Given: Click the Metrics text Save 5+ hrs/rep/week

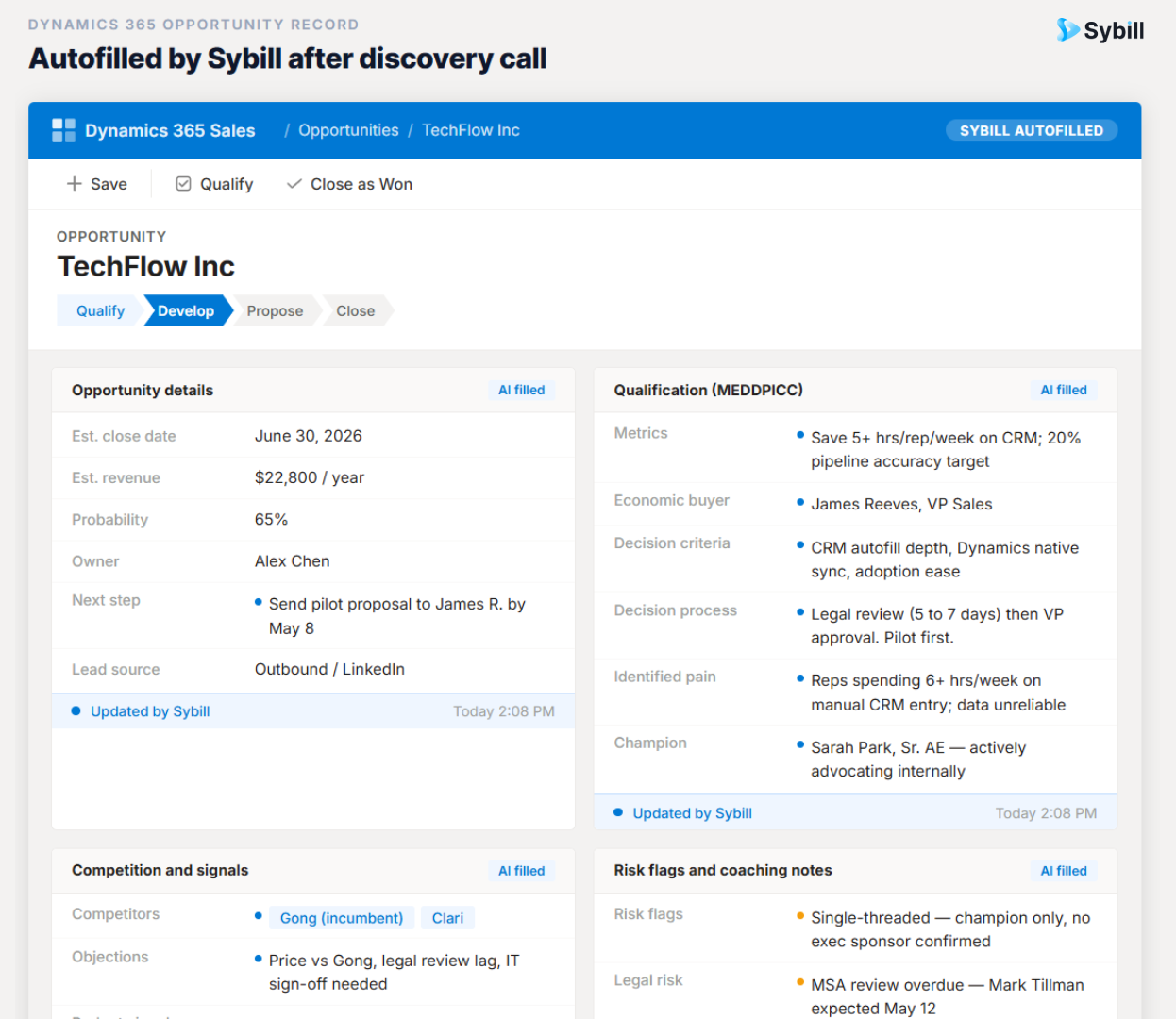Looking at the screenshot, I should (946, 449).
